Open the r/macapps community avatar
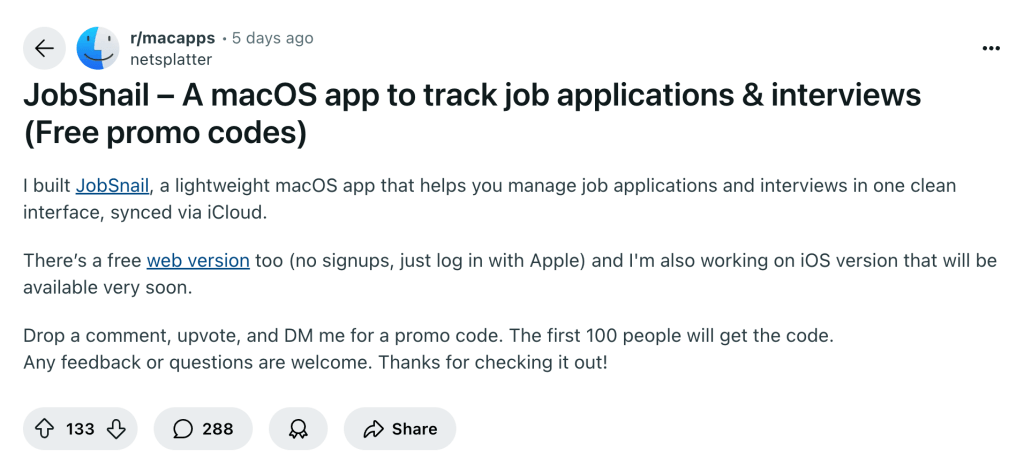This screenshot has width=1024, height=464. (98, 48)
